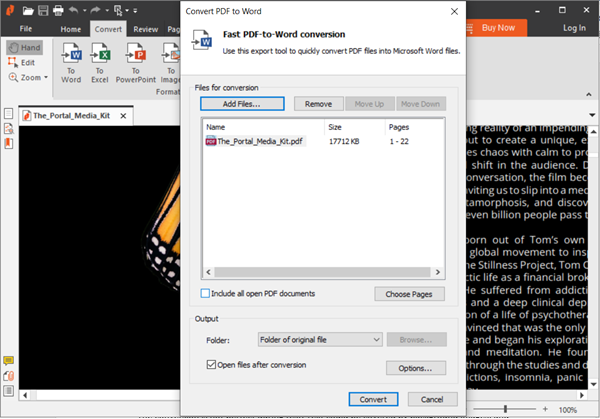Close the Convert PDF to Word dialog

(x=454, y=11)
